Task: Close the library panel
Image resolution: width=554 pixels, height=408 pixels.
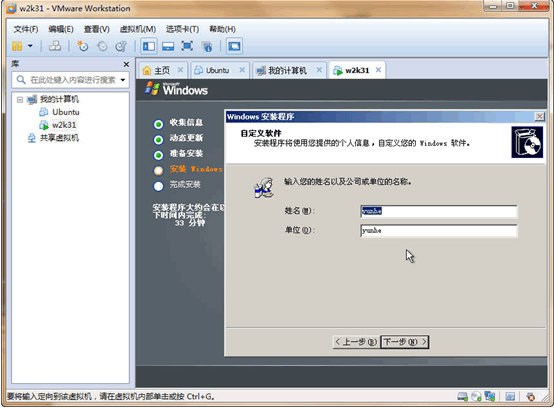Action: click(x=126, y=64)
